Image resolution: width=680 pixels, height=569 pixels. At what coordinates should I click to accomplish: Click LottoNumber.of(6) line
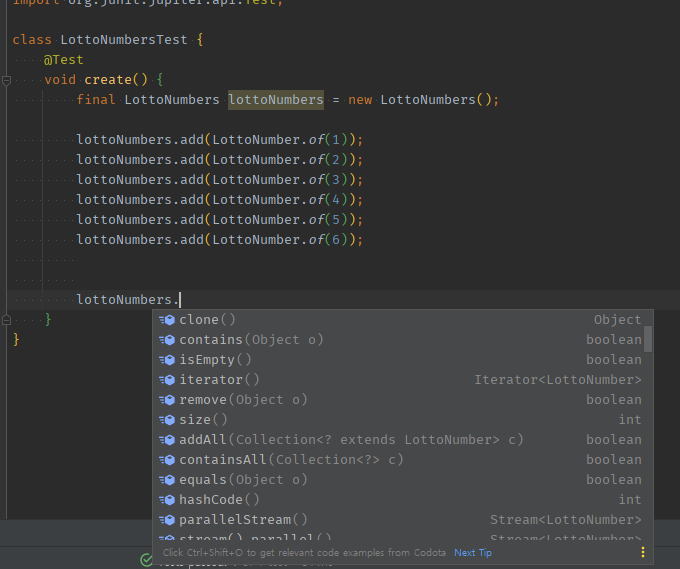[x=219, y=239]
